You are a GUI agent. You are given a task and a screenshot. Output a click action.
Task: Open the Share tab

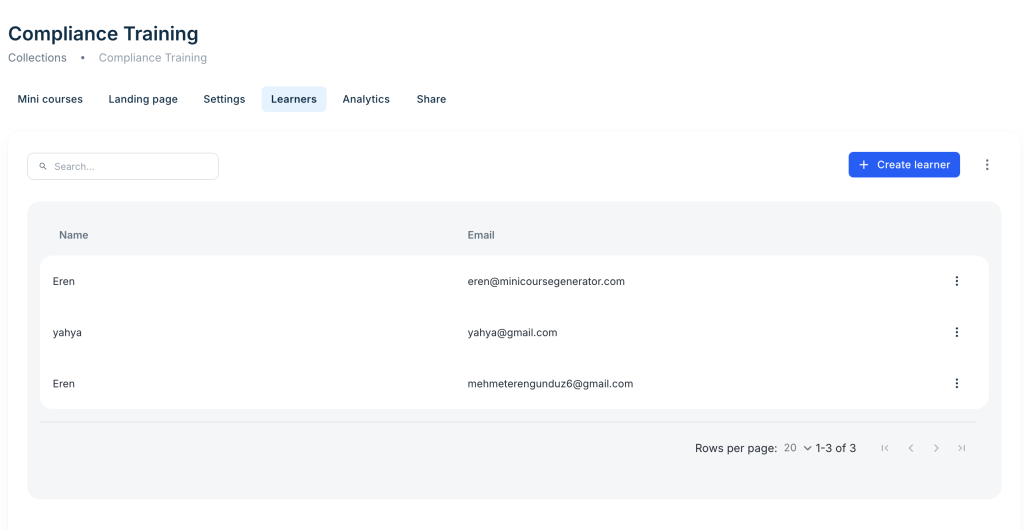[x=431, y=99]
